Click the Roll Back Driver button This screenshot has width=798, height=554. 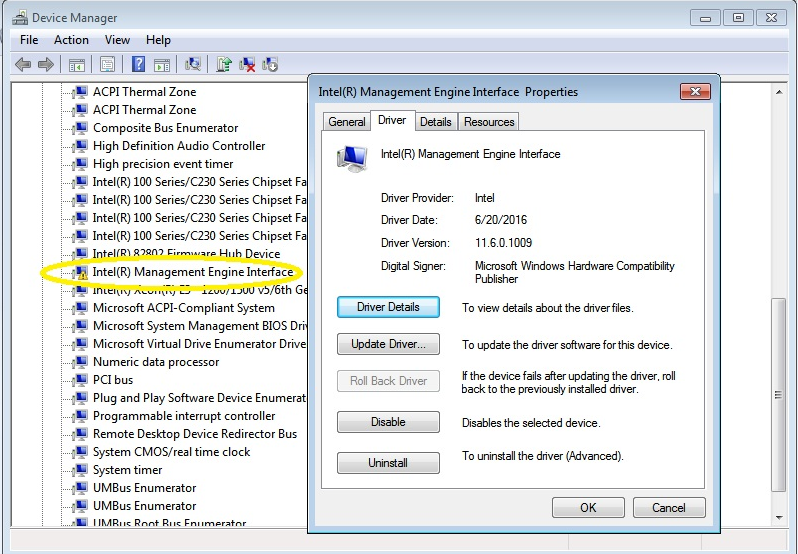[x=388, y=381]
